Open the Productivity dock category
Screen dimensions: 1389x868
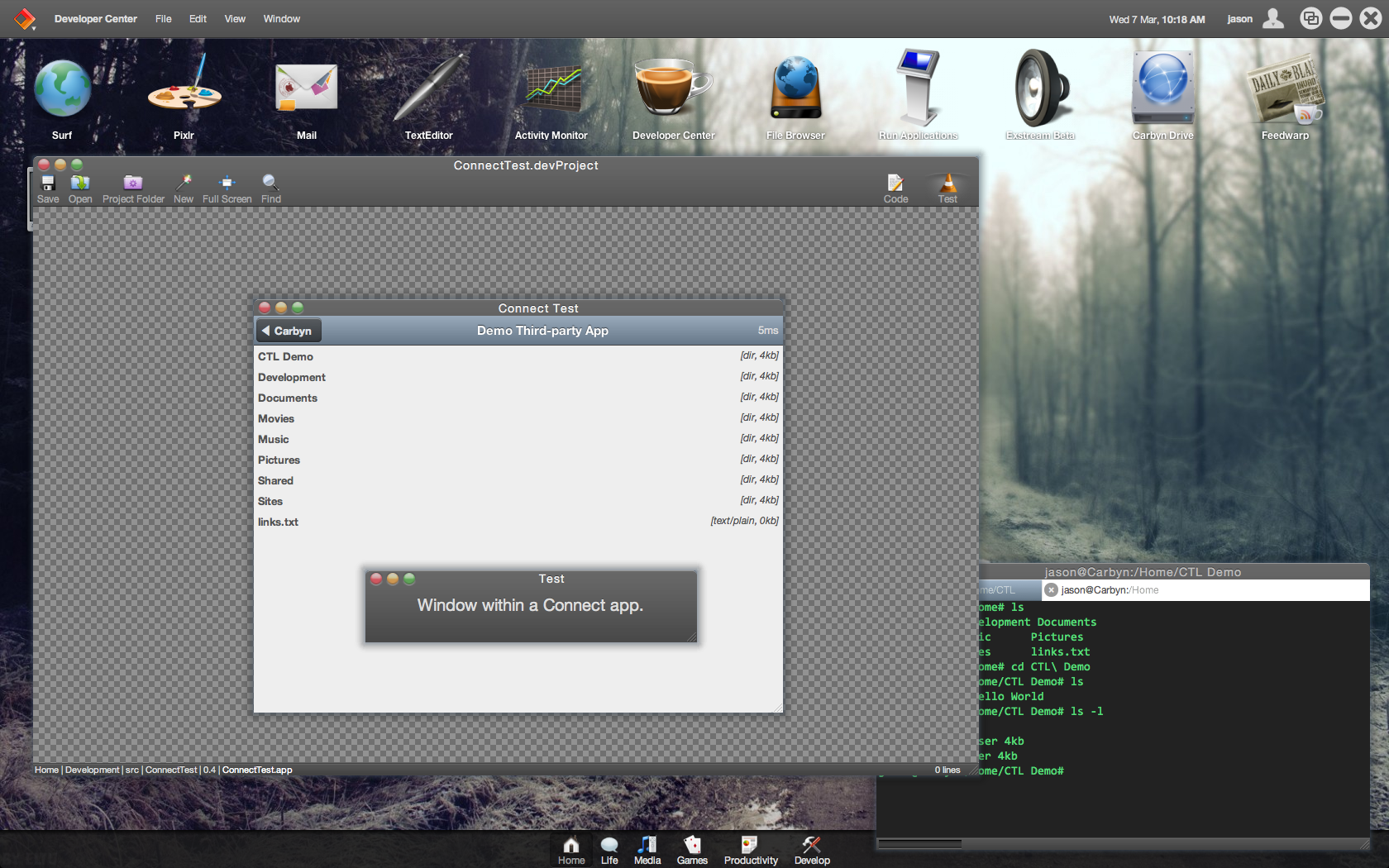(751, 850)
